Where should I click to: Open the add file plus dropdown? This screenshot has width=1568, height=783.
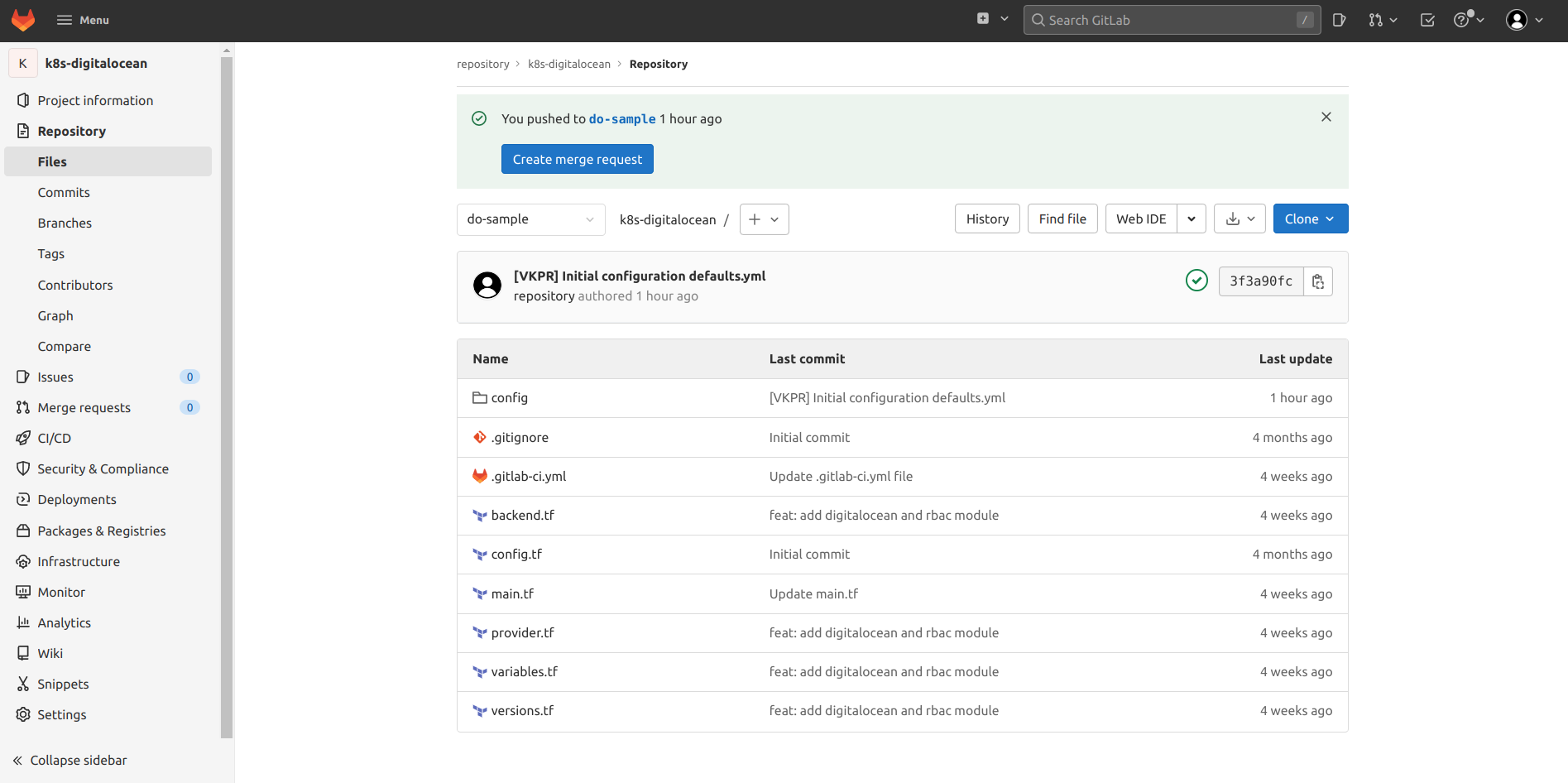(x=764, y=219)
